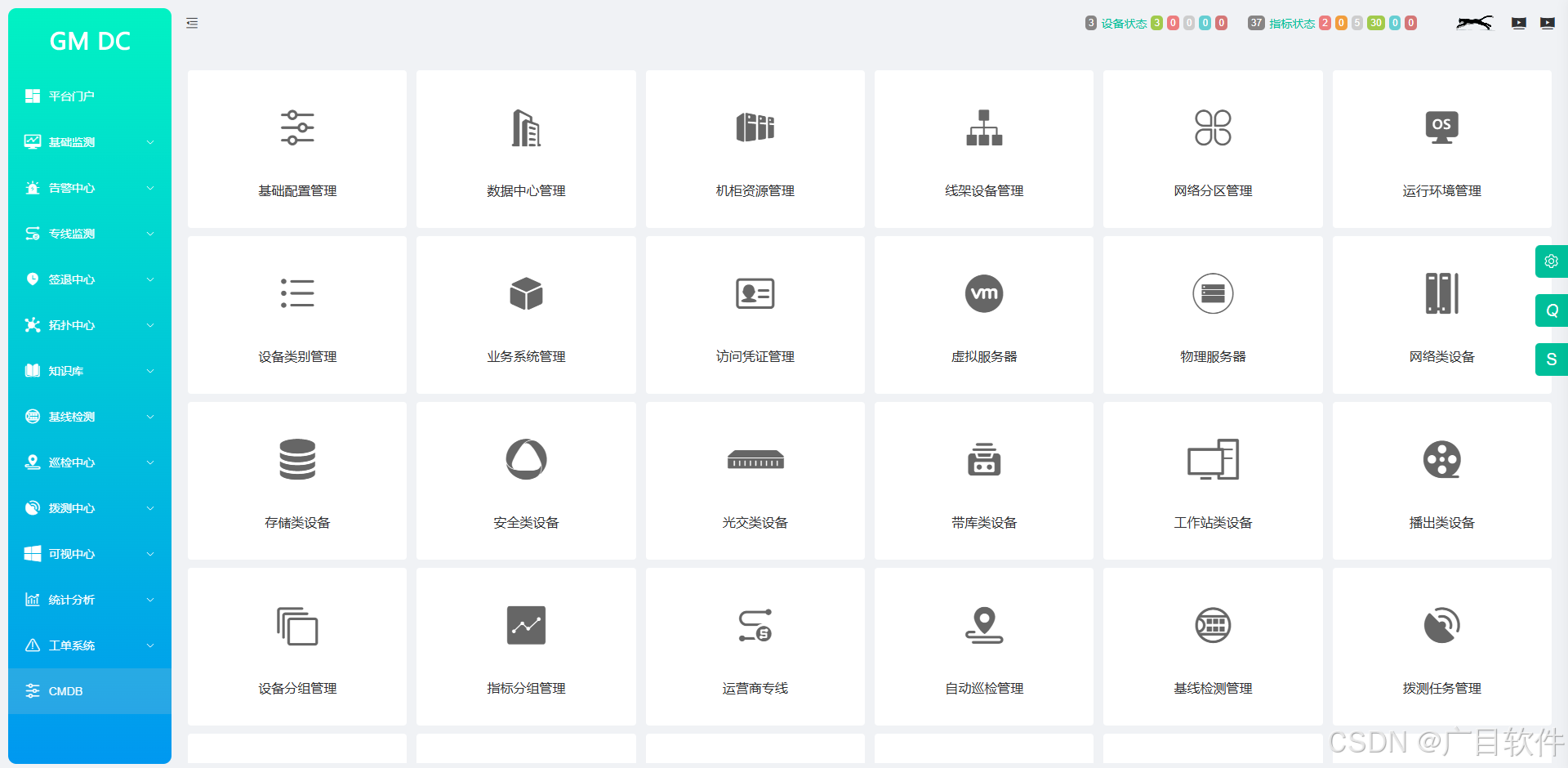Open 光交类设备 switch icon card
This screenshot has height=768, width=1568.
click(x=755, y=480)
